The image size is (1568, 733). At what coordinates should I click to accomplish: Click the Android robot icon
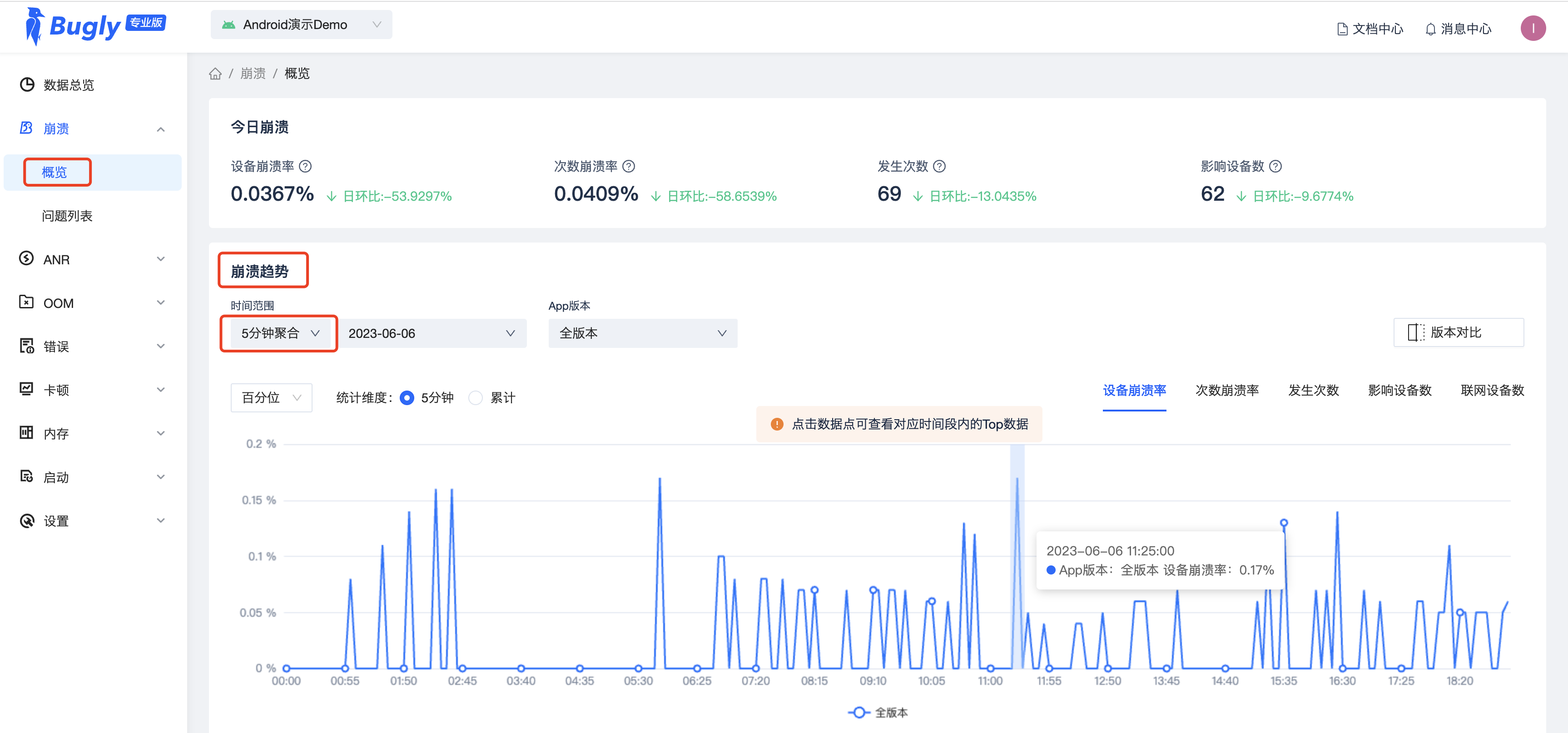pyautogui.click(x=228, y=25)
